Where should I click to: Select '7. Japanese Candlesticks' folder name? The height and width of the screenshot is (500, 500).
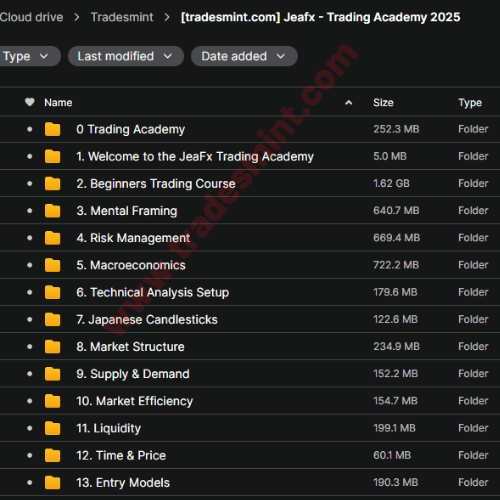click(147, 319)
